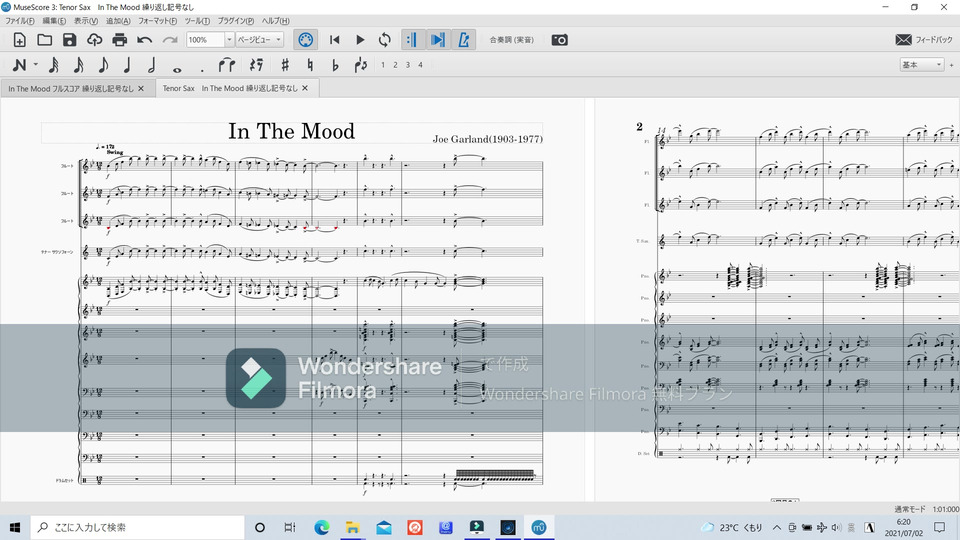Open the page view (ページビュー) dropdown
This screenshot has height=540, width=960.
click(260, 40)
